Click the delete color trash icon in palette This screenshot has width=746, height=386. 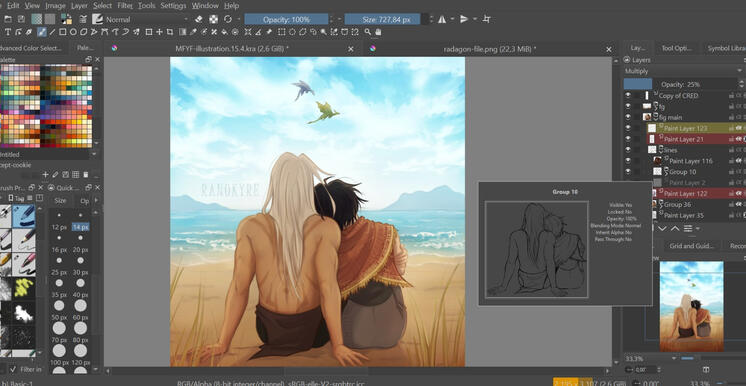85,175
